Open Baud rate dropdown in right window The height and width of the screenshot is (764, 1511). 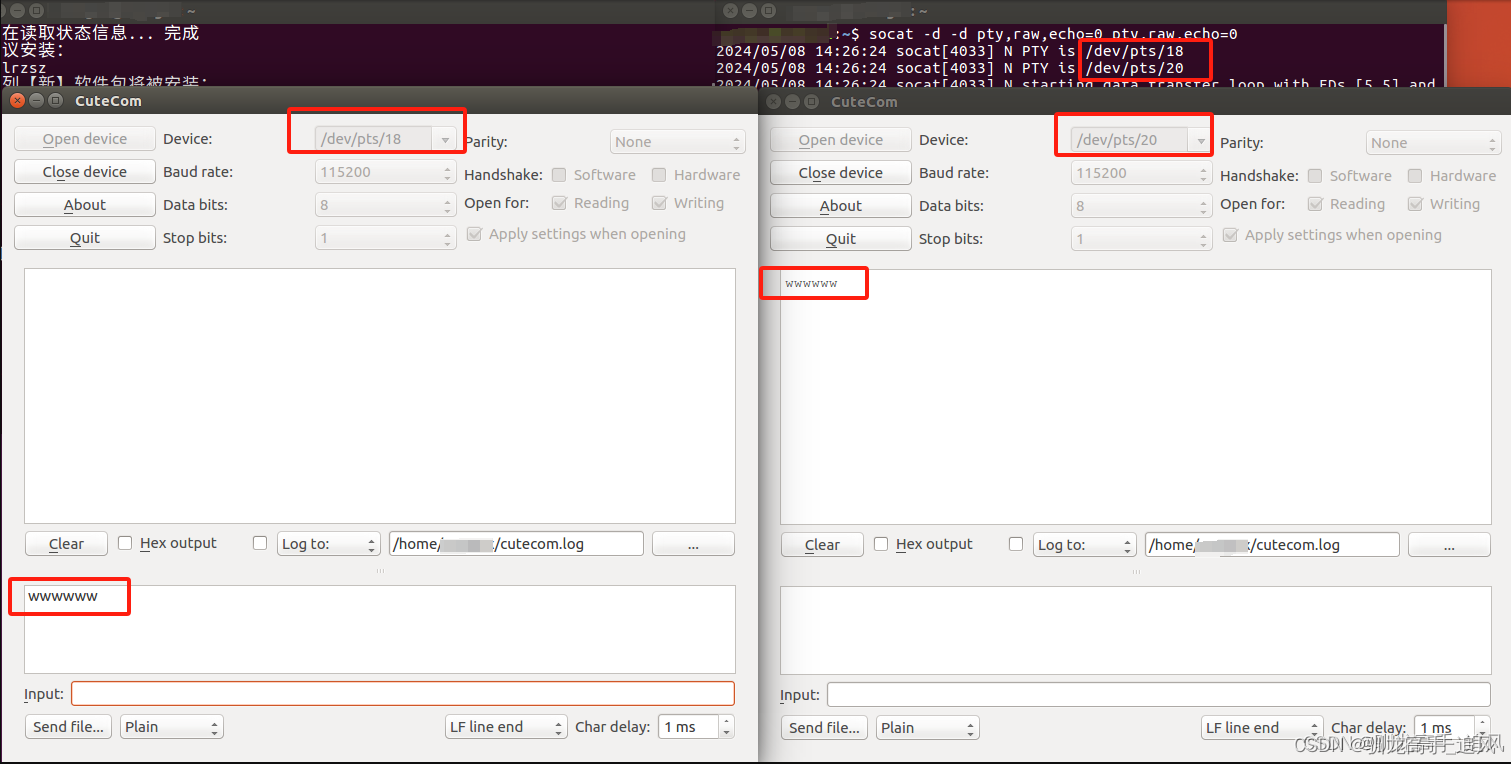1142,173
